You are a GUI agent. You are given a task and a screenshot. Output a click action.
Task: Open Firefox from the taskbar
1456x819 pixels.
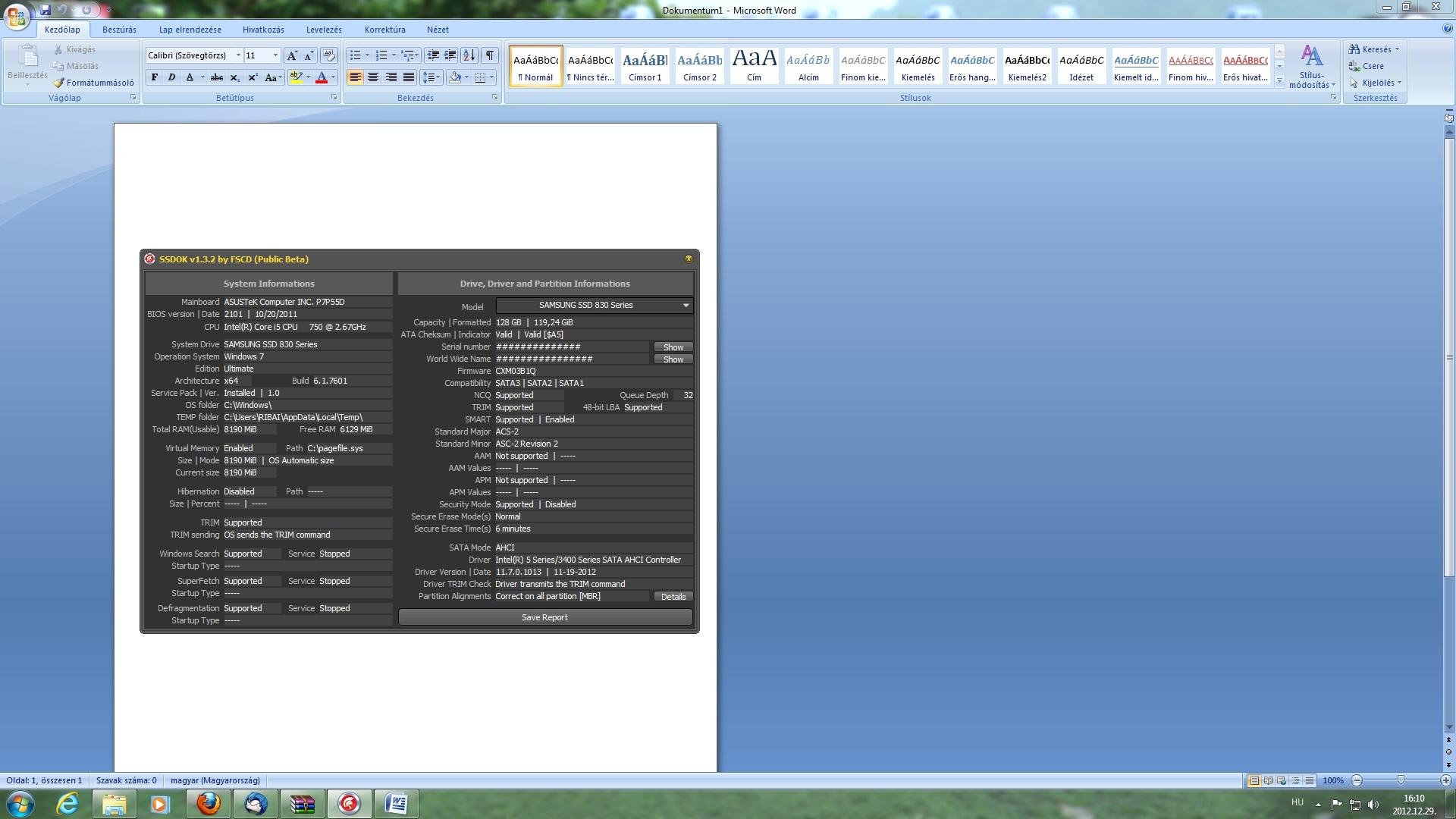209,804
